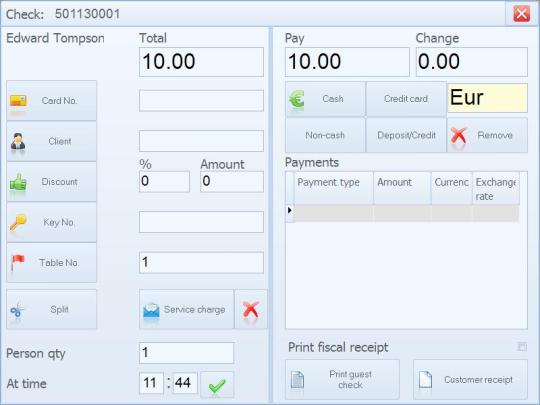This screenshot has height=405, width=540.
Task: Click the minutes field showing 44
Action: [x=185, y=383]
